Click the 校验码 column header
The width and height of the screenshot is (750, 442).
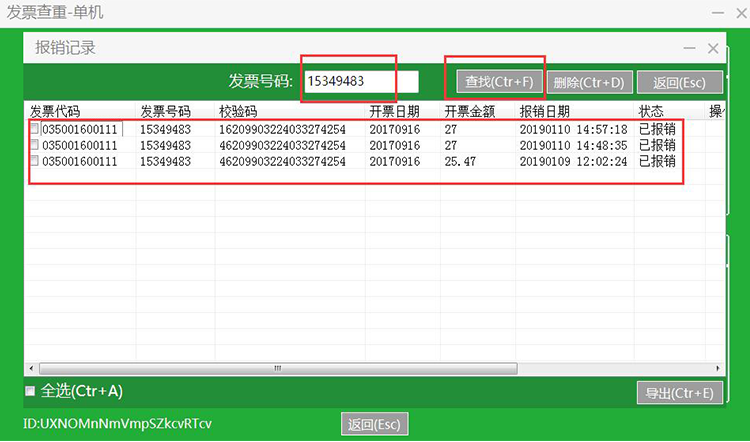point(237,111)
